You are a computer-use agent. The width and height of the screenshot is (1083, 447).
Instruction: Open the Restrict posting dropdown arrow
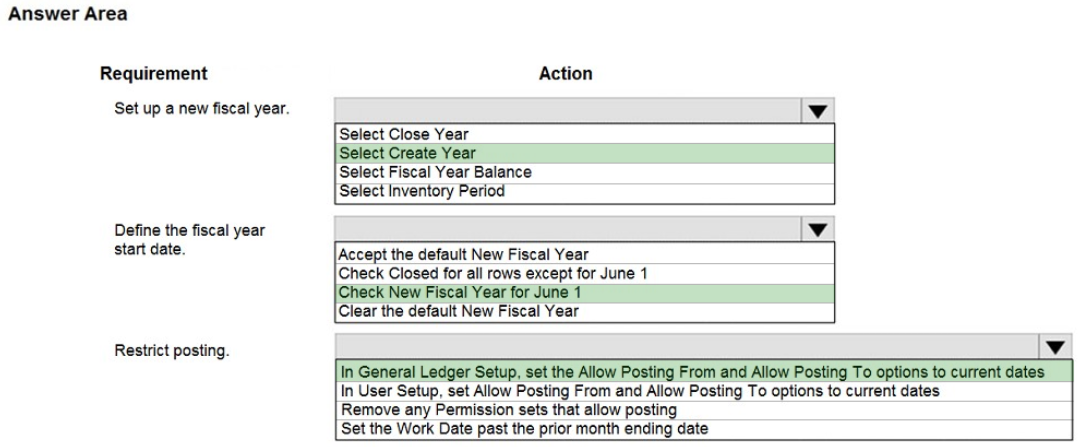tap(1053, 348)
